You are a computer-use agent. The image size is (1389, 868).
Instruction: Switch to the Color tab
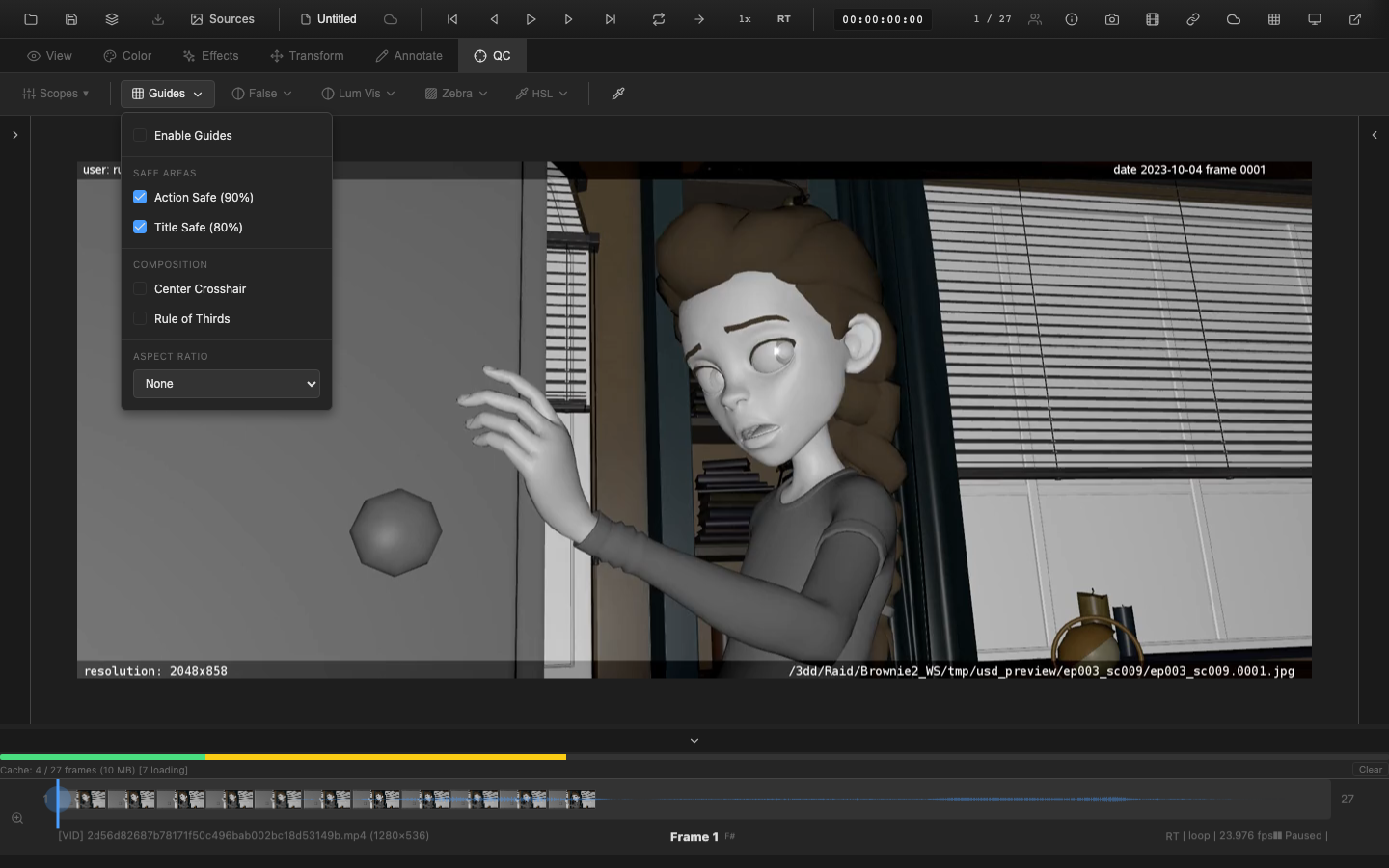click(x=127, y=56)
